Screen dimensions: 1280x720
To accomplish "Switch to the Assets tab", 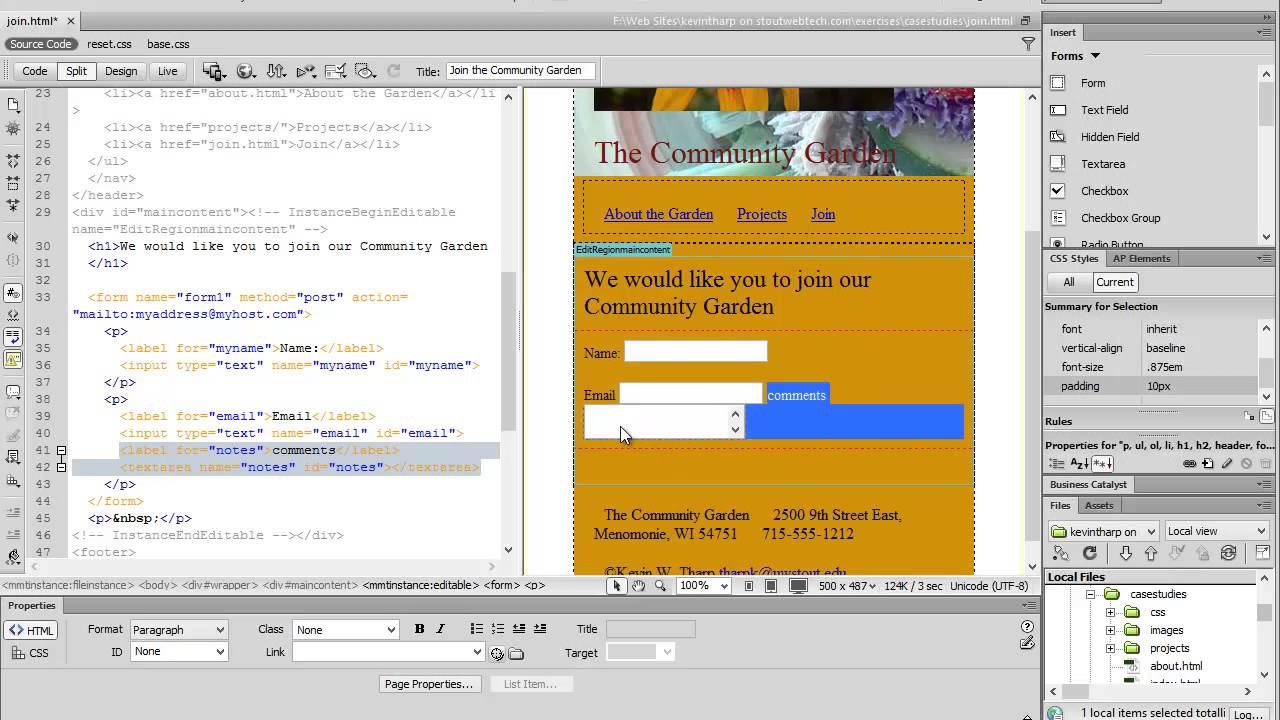I will click(1099, 505).
